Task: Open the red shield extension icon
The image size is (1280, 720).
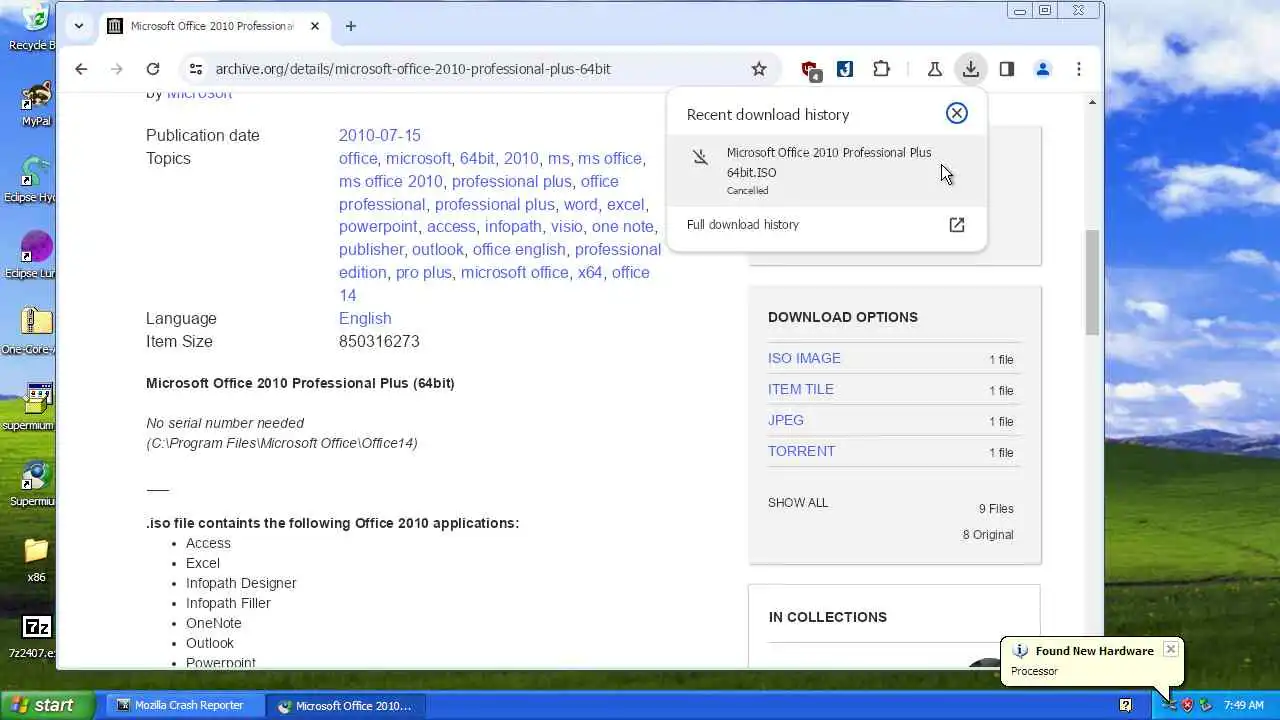Action: click(810, 69)
